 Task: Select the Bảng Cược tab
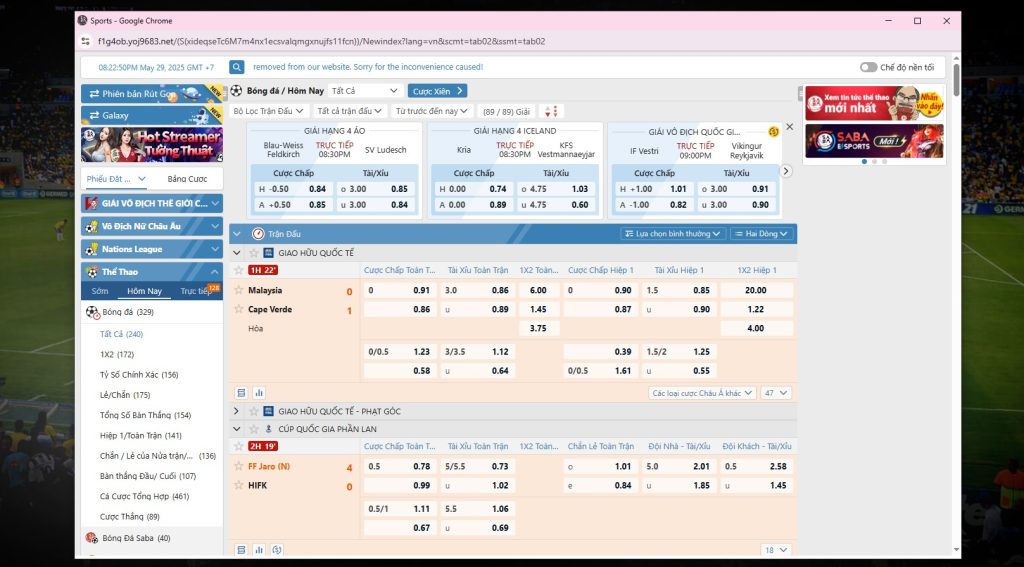tap(187, 179)
